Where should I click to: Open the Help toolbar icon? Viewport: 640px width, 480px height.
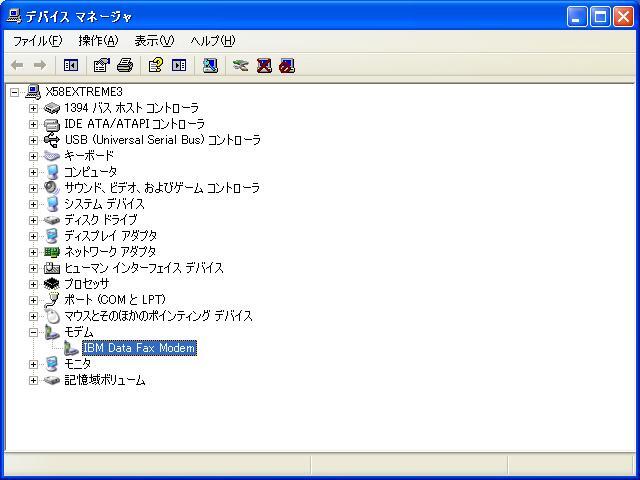click(x=156, y=65)
